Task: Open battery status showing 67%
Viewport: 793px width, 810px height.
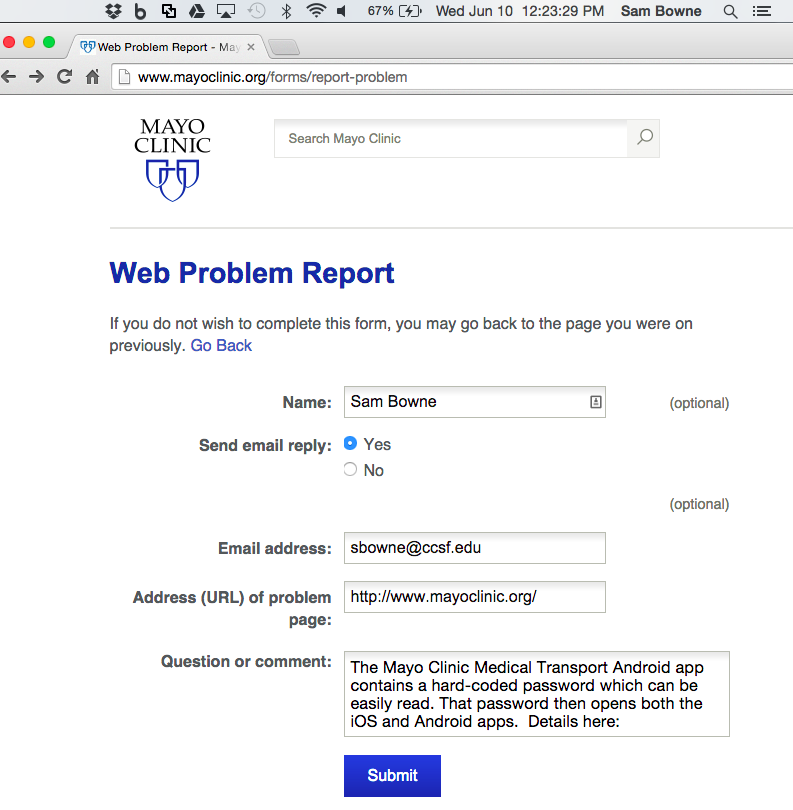Action: [x=394, y=11]
